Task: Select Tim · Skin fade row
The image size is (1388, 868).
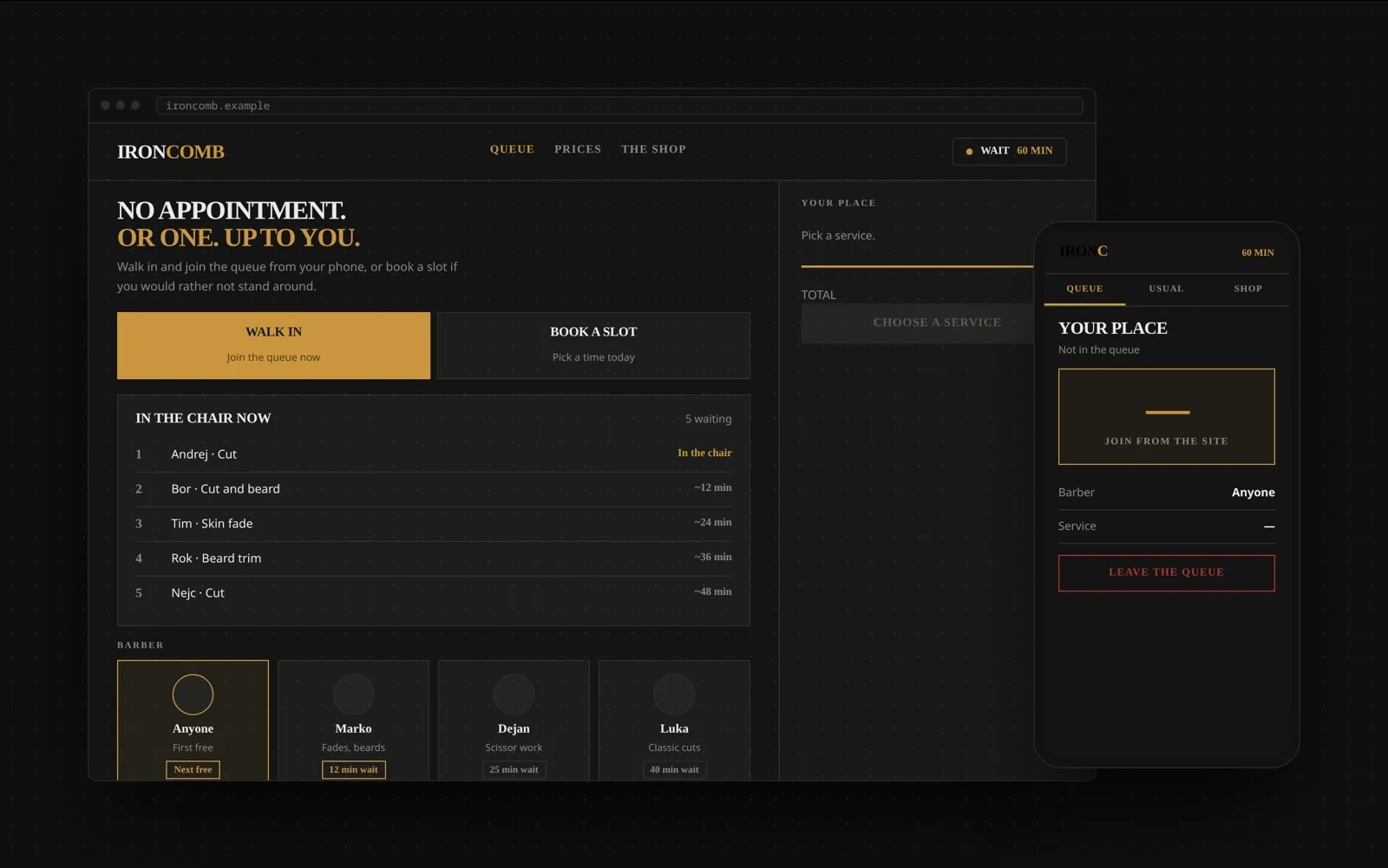Action: pos(434,524)
